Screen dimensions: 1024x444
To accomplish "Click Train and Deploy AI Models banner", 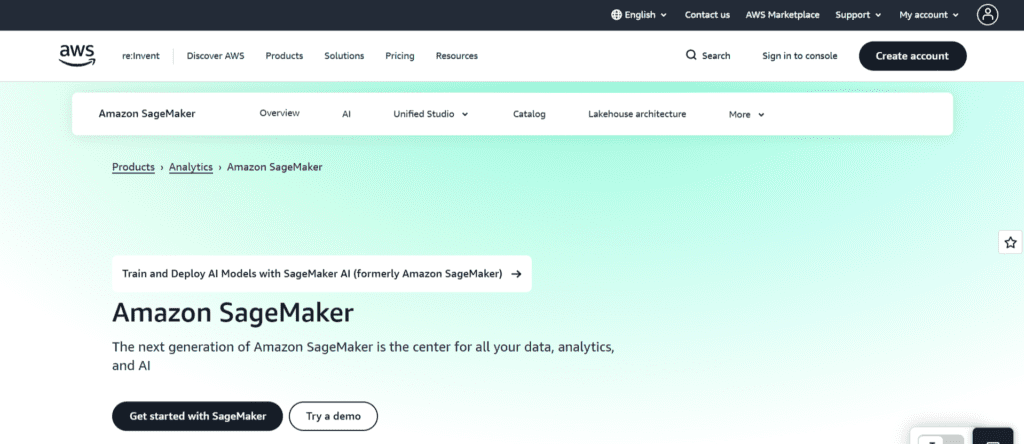I will coord(322,274).
